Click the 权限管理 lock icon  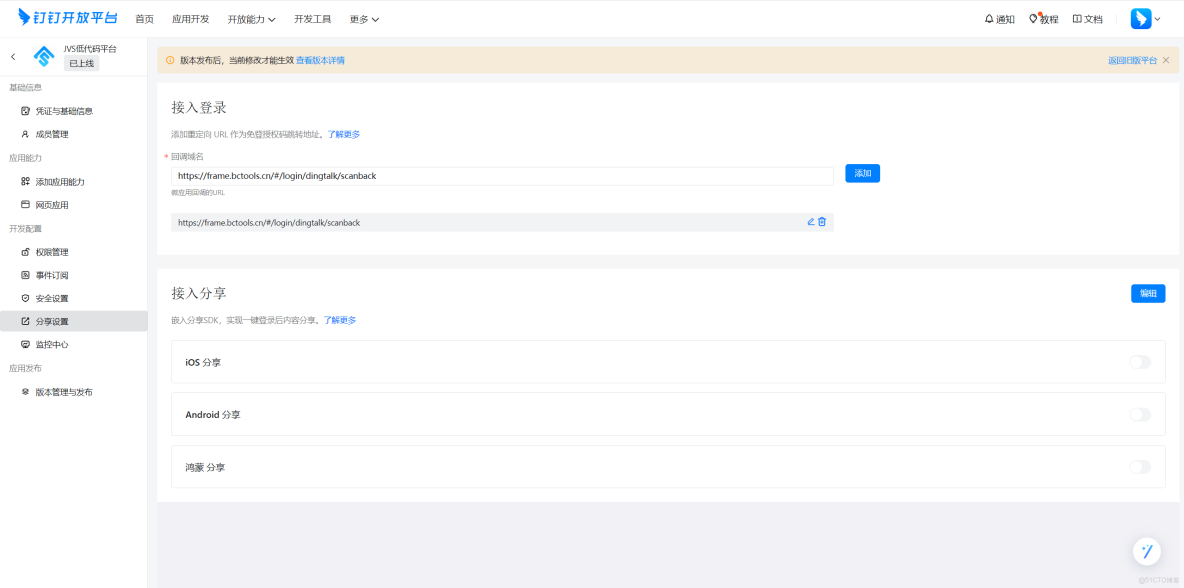click(x=25, y=252)
